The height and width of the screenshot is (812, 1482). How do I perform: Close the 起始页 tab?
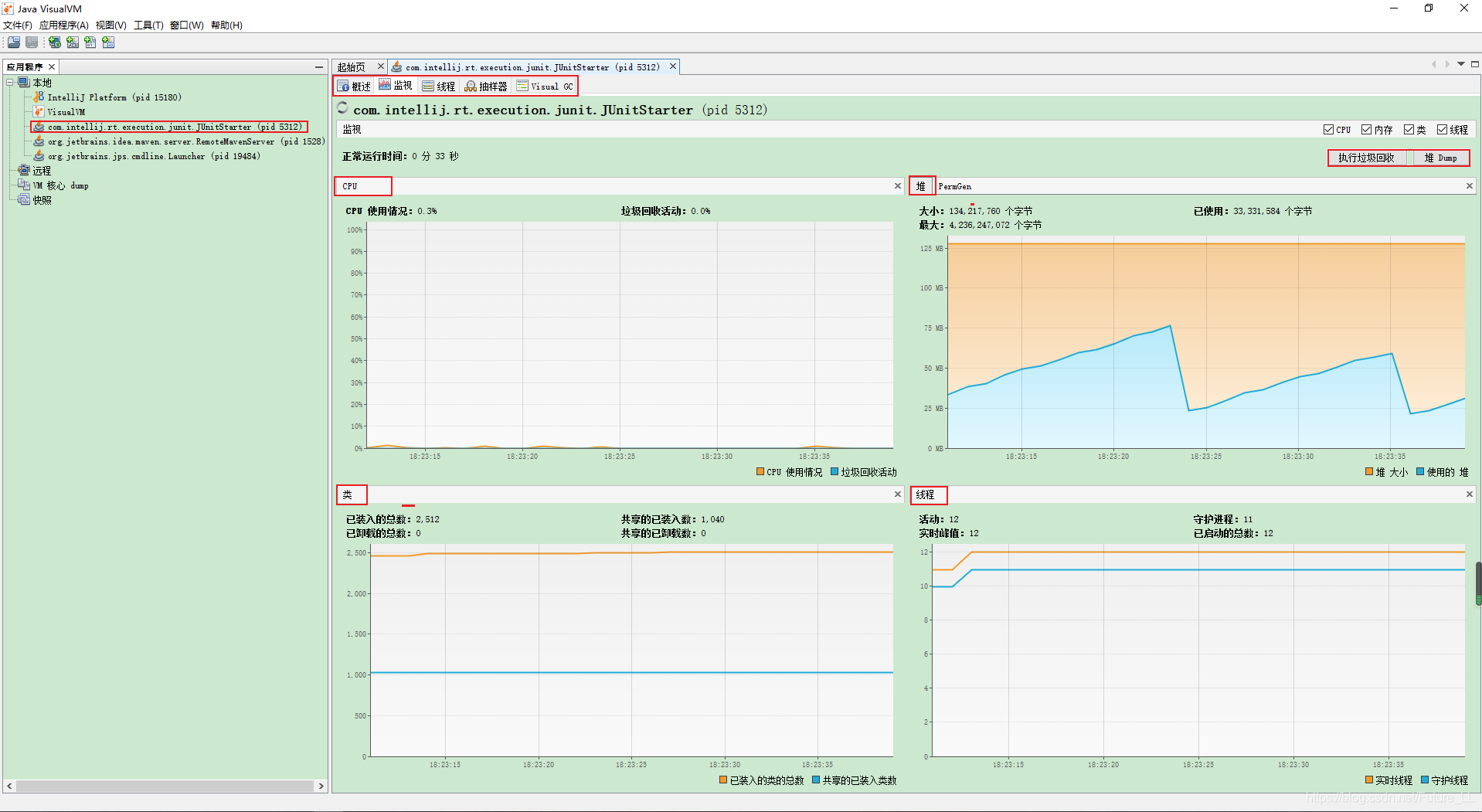pos(380,66)
